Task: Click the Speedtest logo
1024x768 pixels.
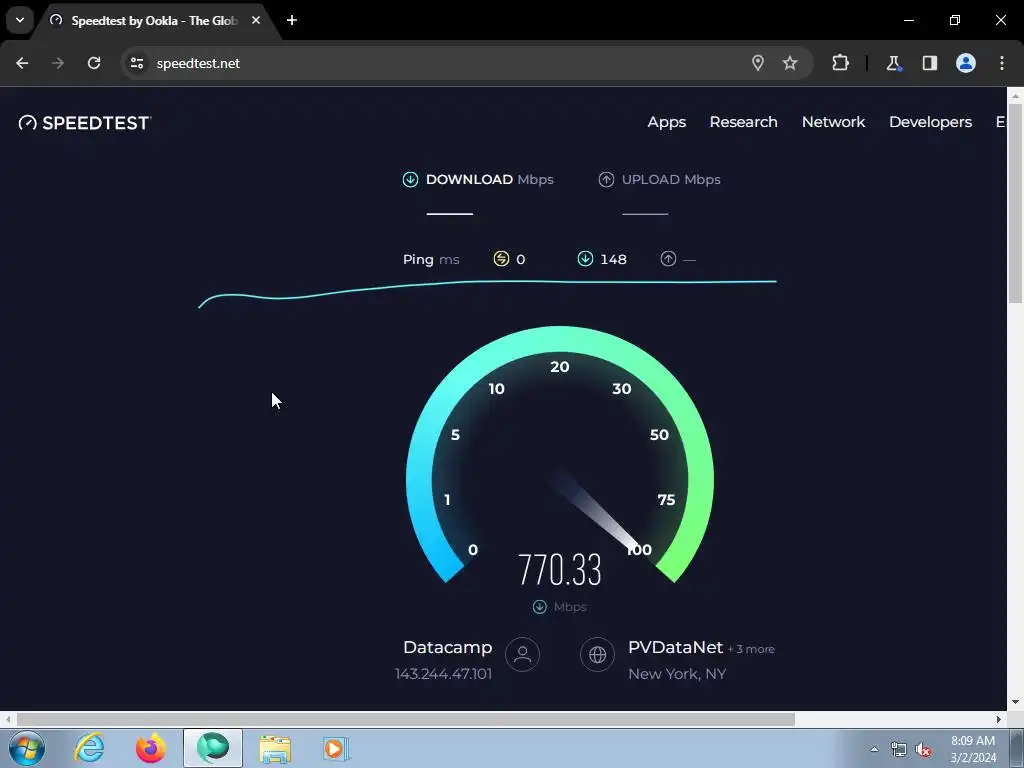Action: coord(85,123)
